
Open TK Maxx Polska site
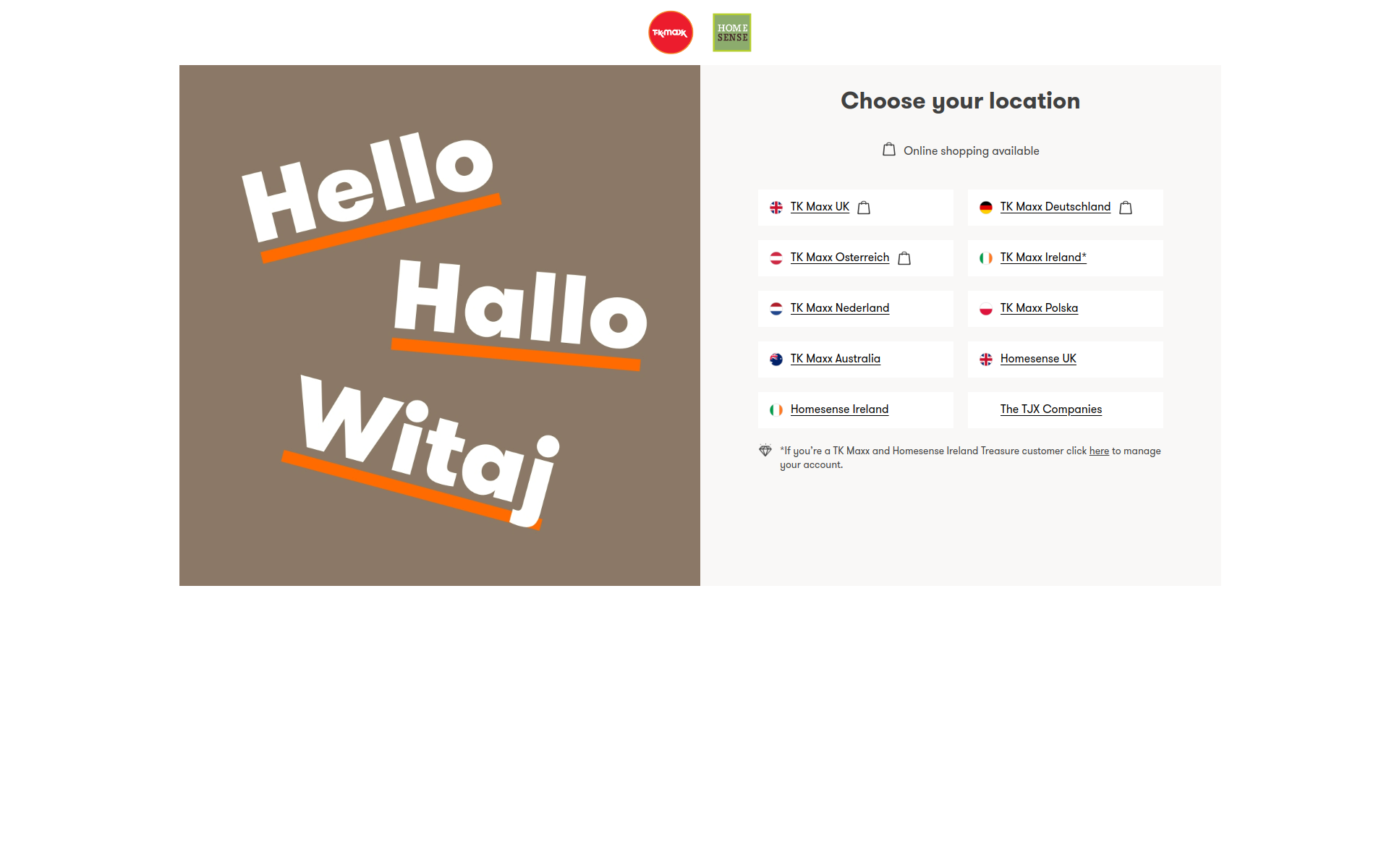point(1039,308)
